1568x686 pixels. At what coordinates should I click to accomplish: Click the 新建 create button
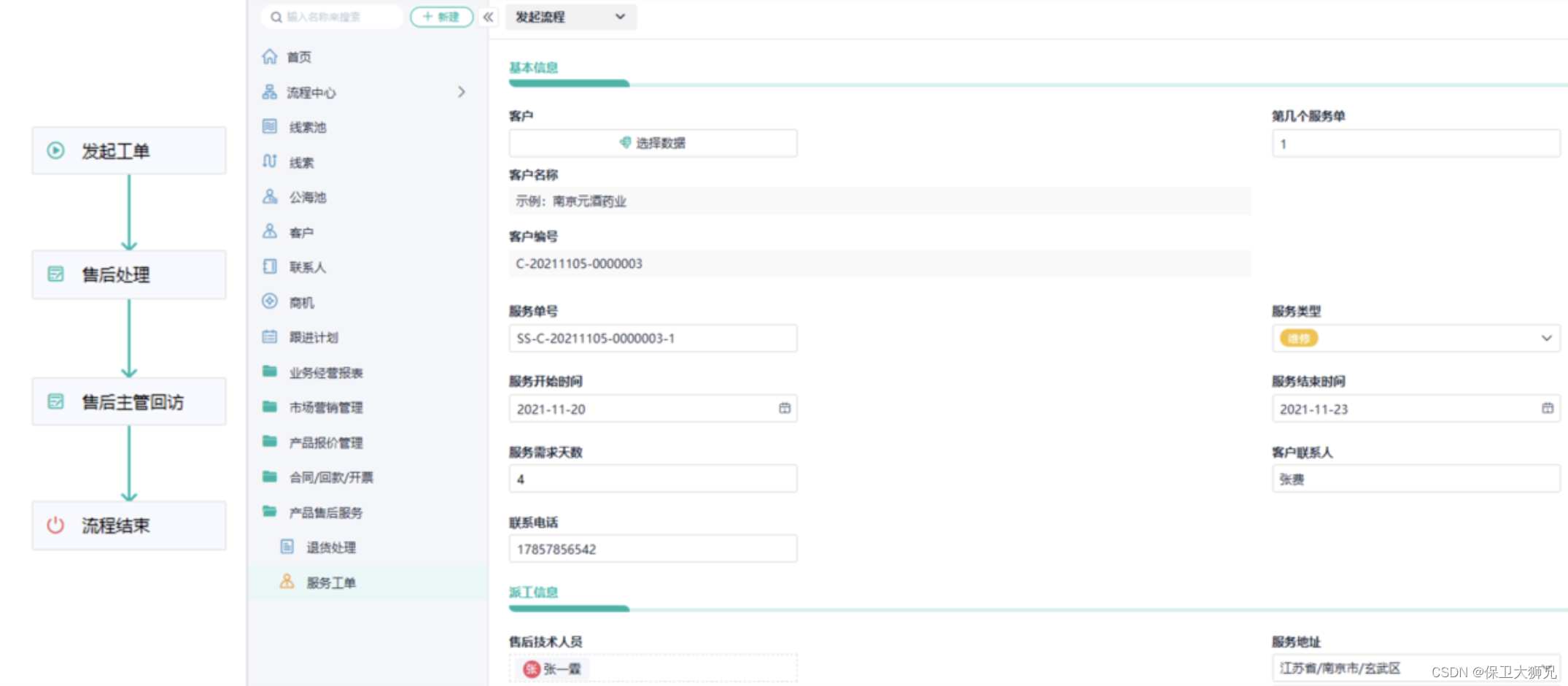pos(441,17)
